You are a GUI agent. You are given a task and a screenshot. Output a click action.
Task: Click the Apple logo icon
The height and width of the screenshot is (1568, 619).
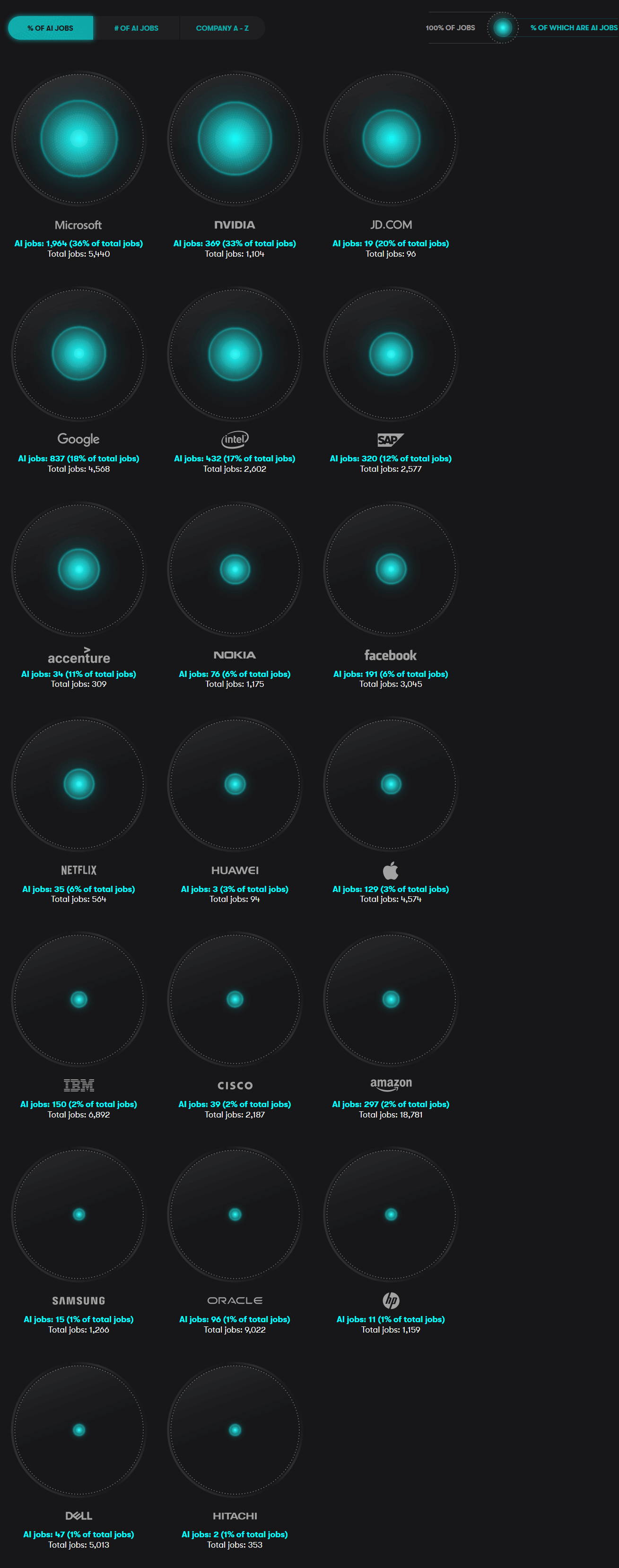(391, 870)
